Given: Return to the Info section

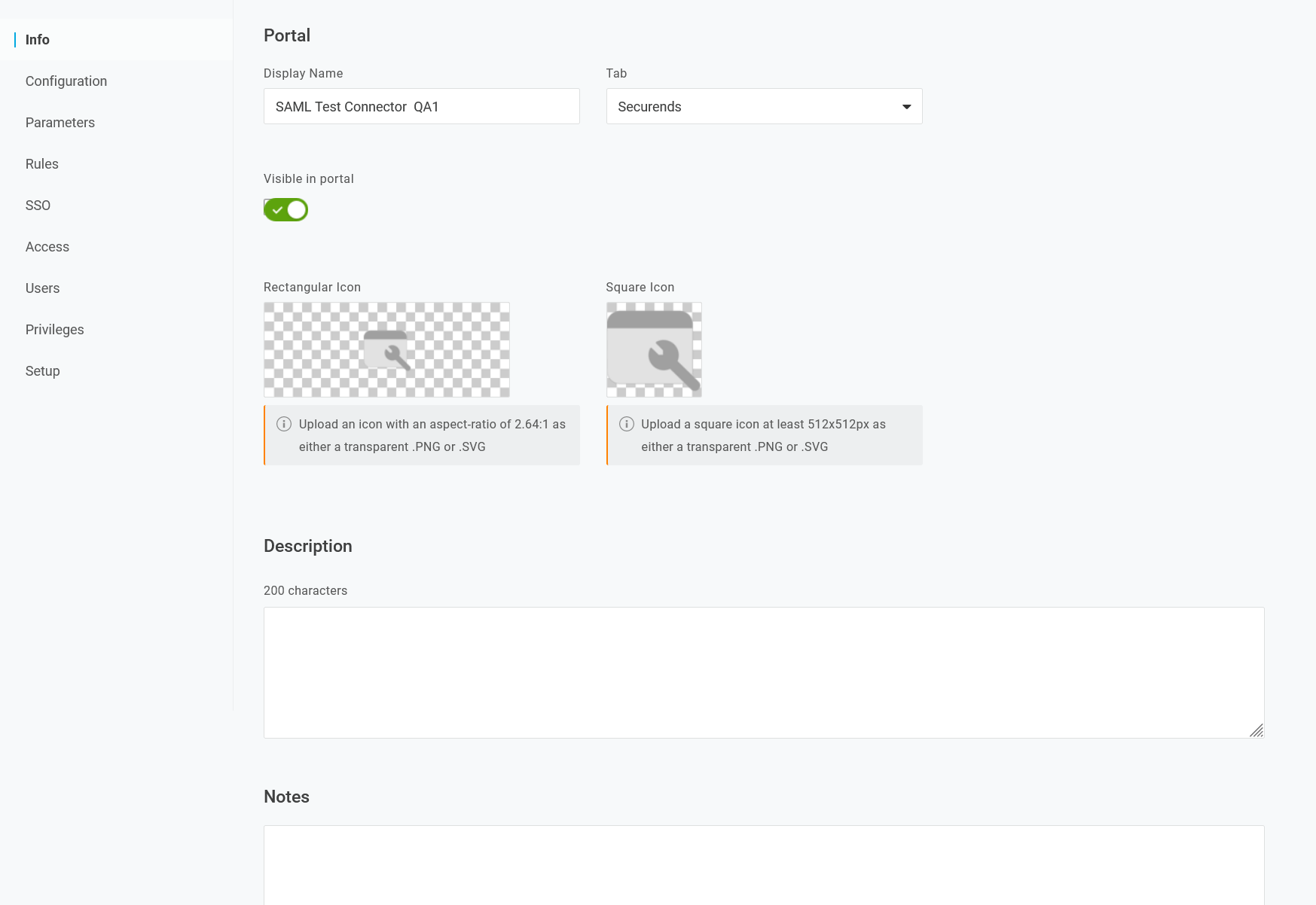Looking at the screenshot, I should point(38,39).
